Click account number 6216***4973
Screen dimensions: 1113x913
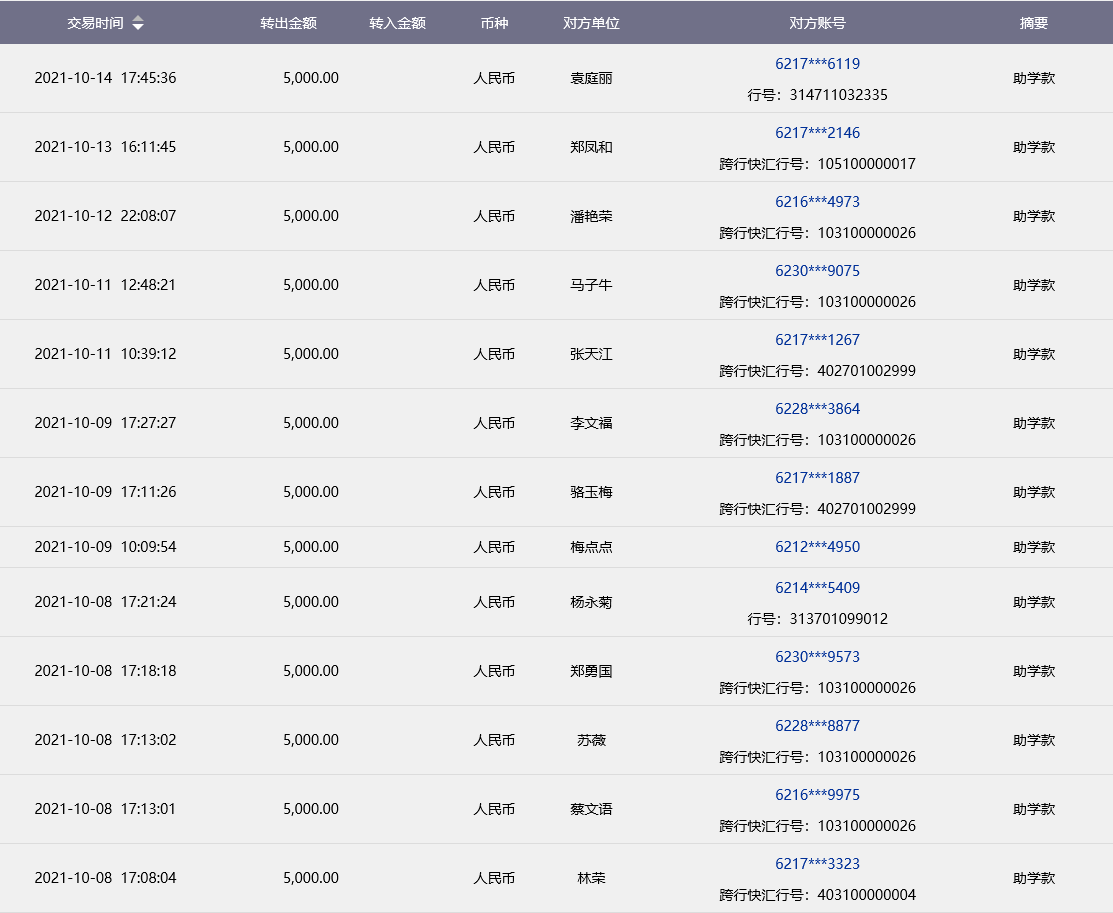(817, 202)
